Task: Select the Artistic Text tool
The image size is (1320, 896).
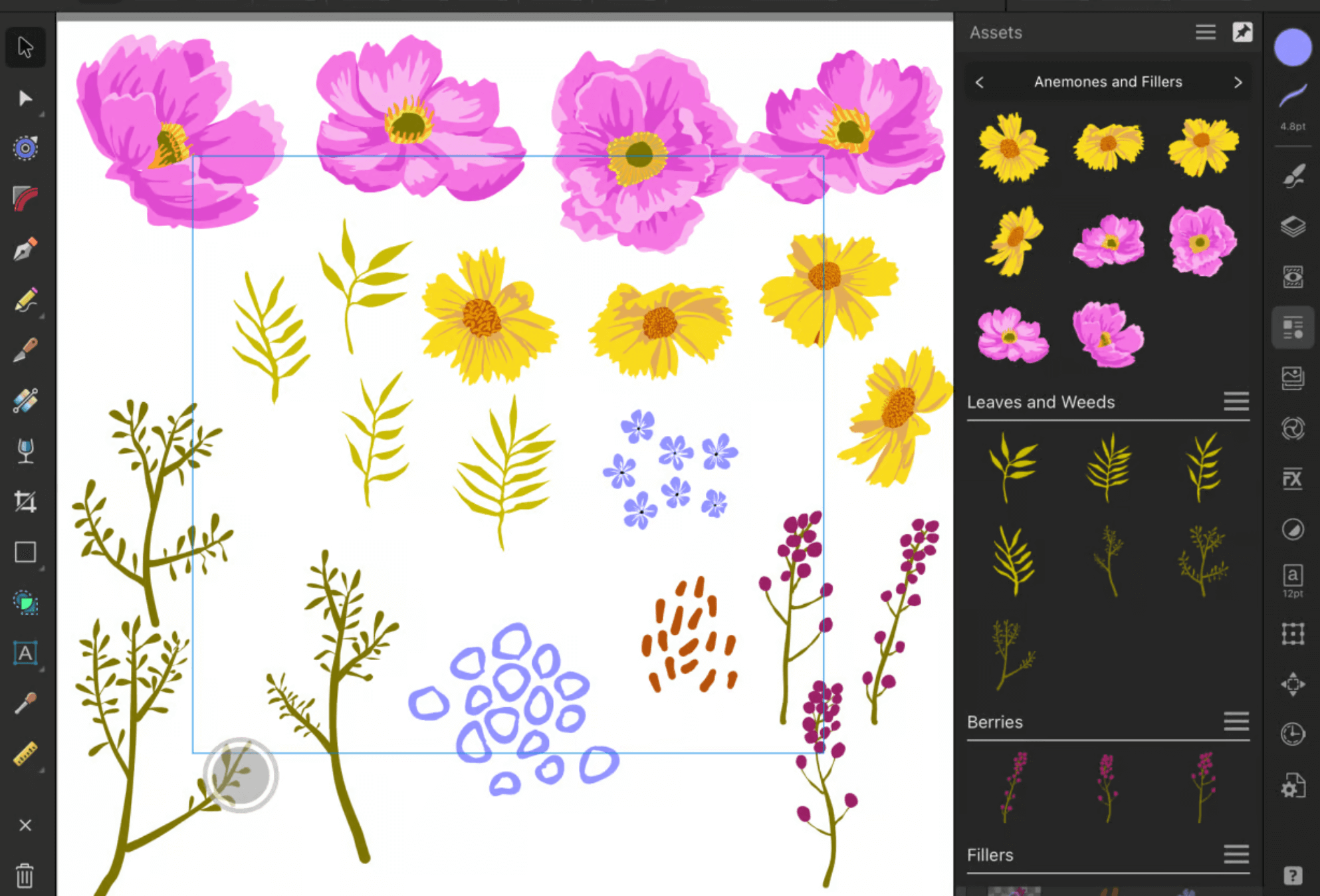Action: tap(25, 653)
